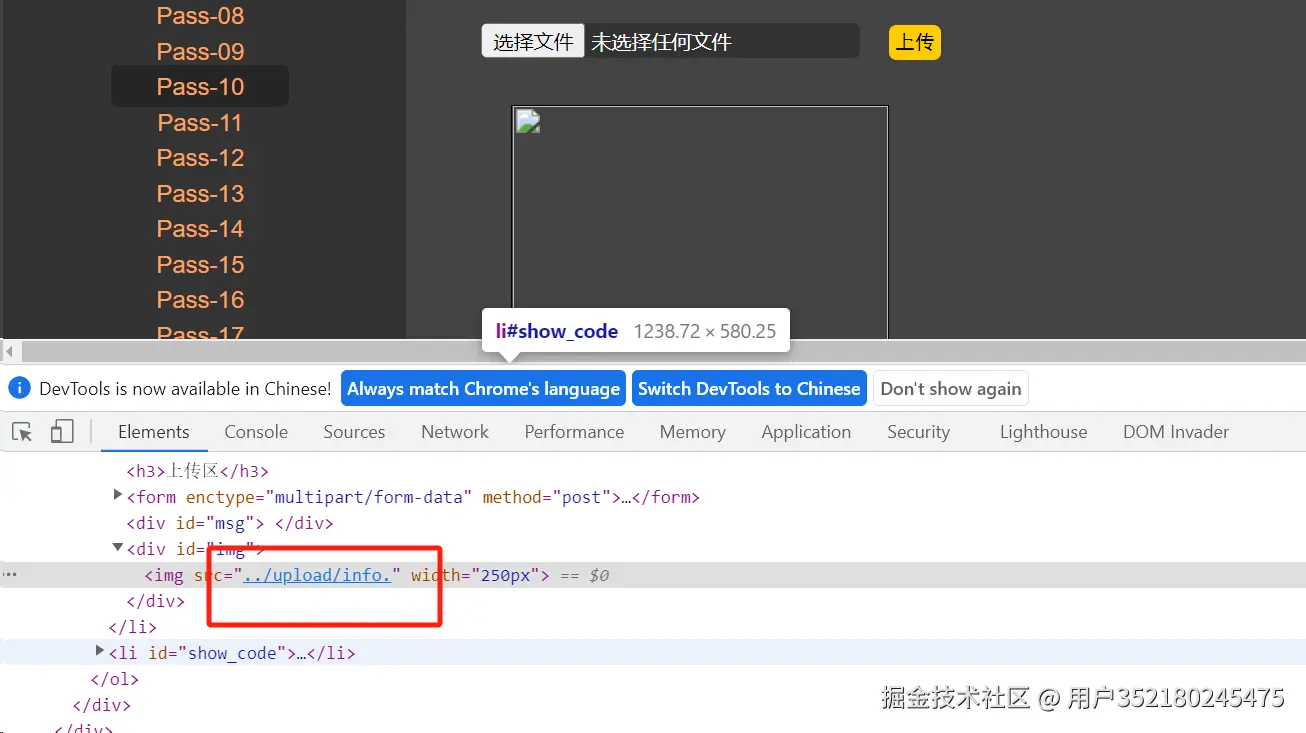
Task: Open Pass-13 in the sidebar
Action: [x=200, y=193]
